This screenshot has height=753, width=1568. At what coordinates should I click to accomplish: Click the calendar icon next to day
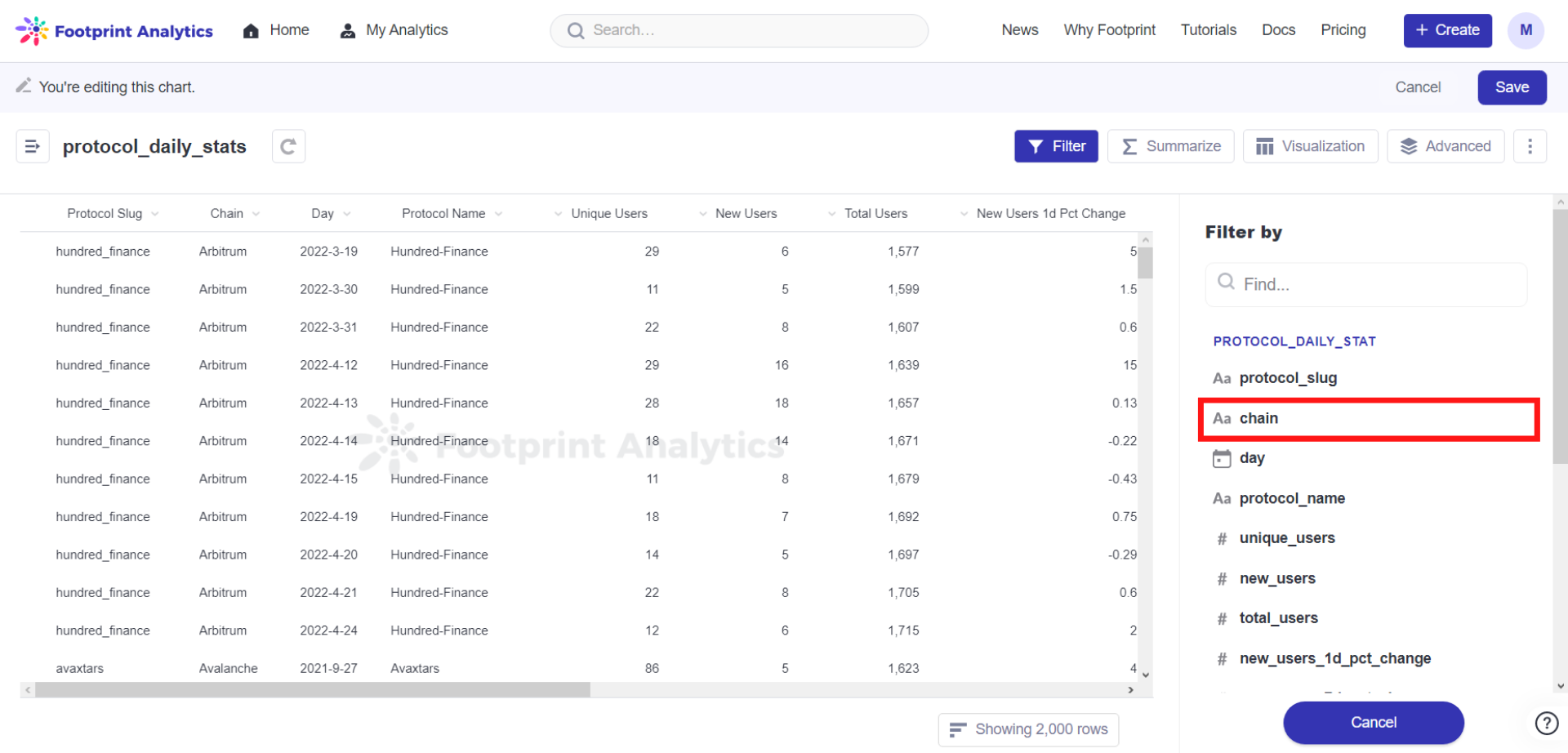coord(1222,458)
